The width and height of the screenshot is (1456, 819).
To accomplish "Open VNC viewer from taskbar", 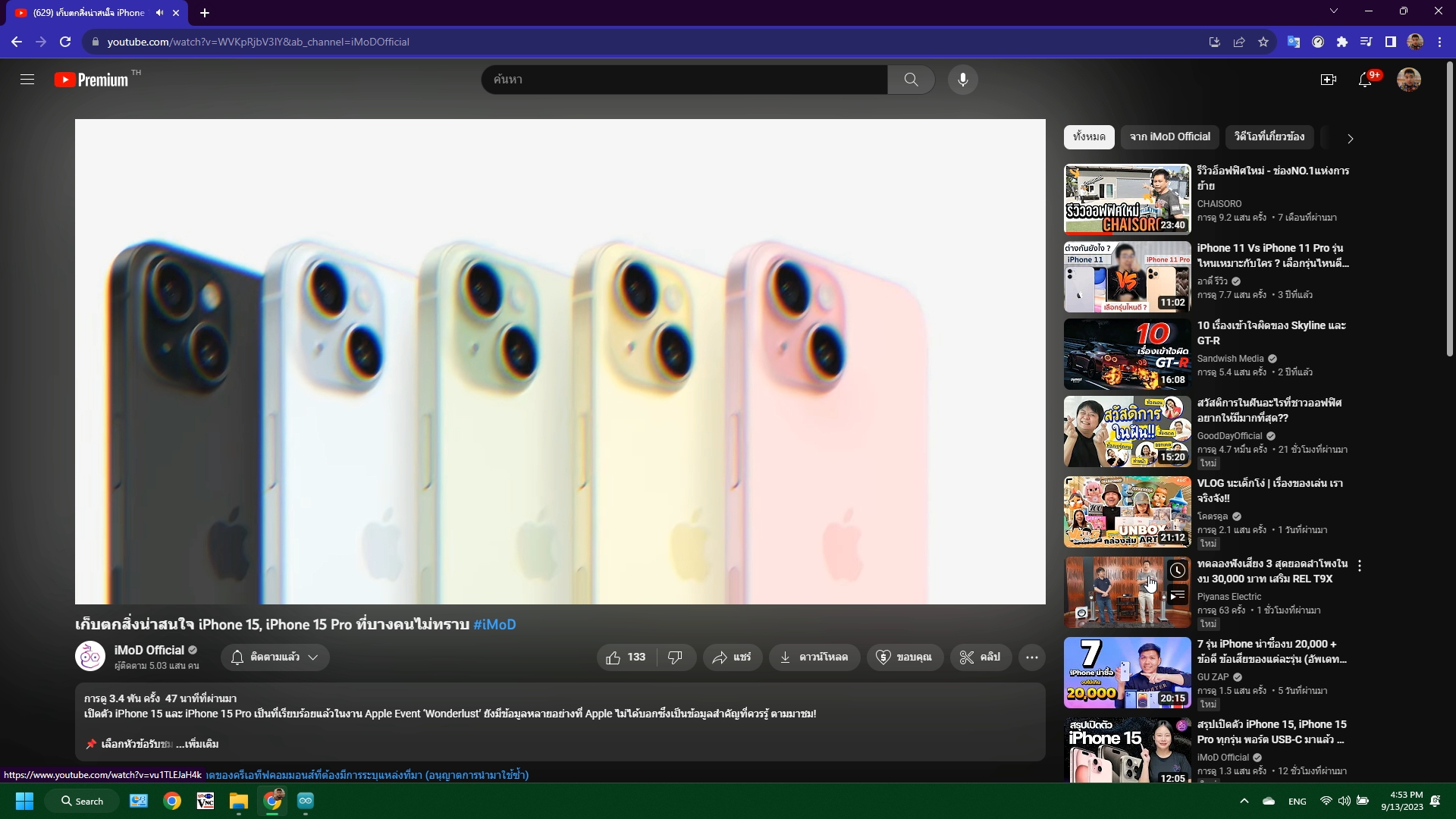I will 206,801.
